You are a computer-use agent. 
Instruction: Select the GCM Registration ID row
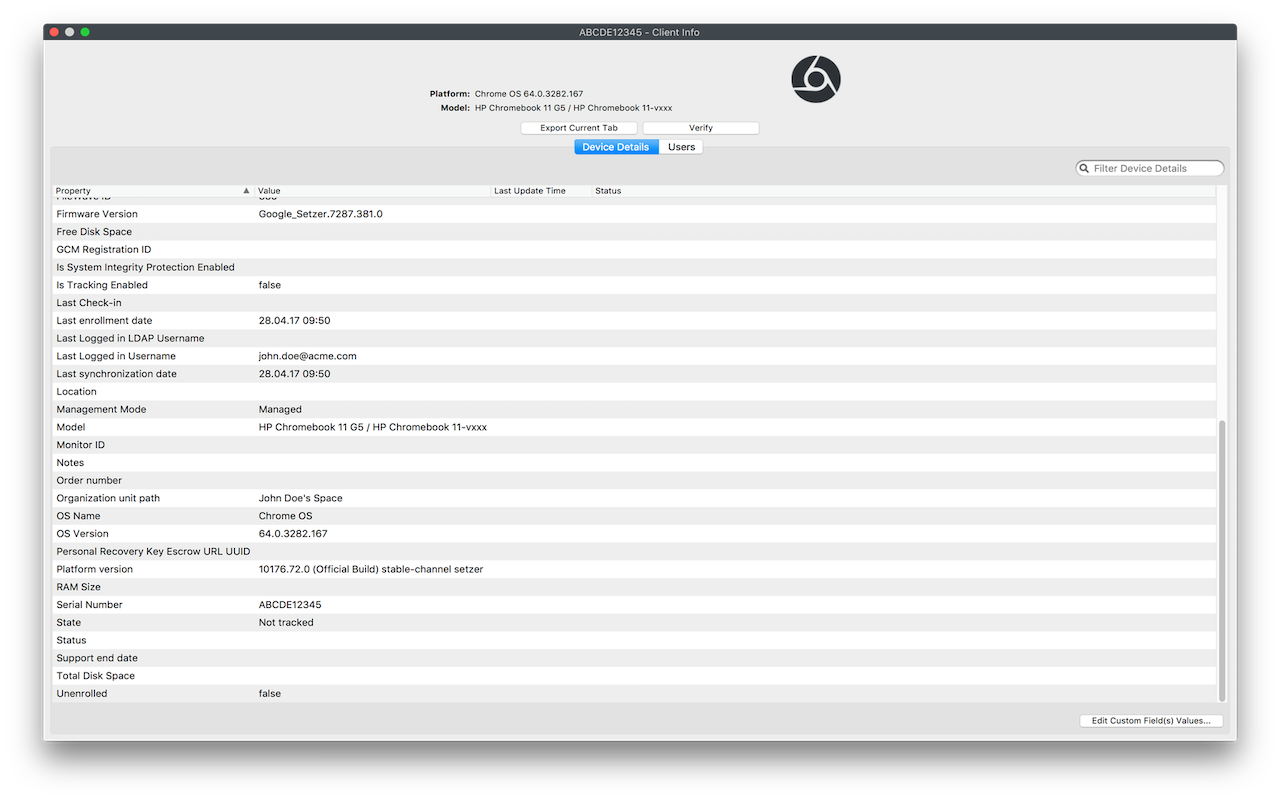(x=634, y=250)
